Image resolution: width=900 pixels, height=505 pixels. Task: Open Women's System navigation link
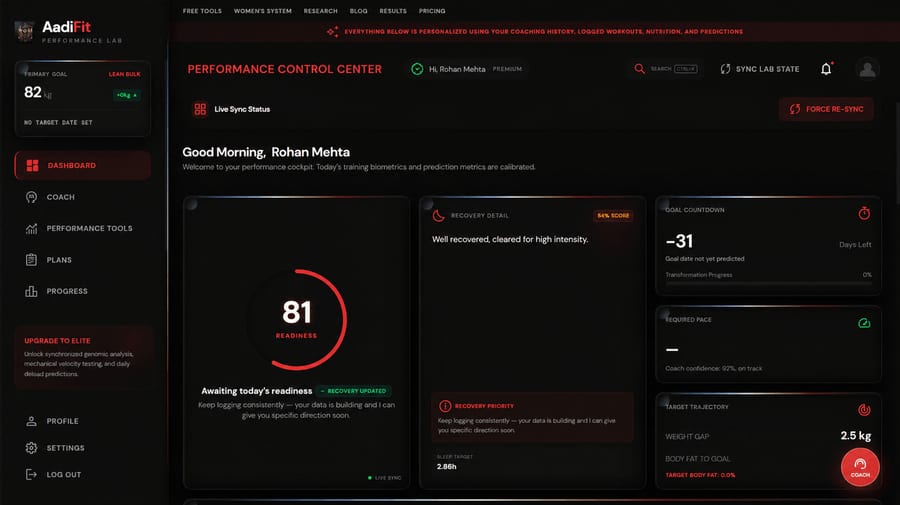tap(263, 11)
